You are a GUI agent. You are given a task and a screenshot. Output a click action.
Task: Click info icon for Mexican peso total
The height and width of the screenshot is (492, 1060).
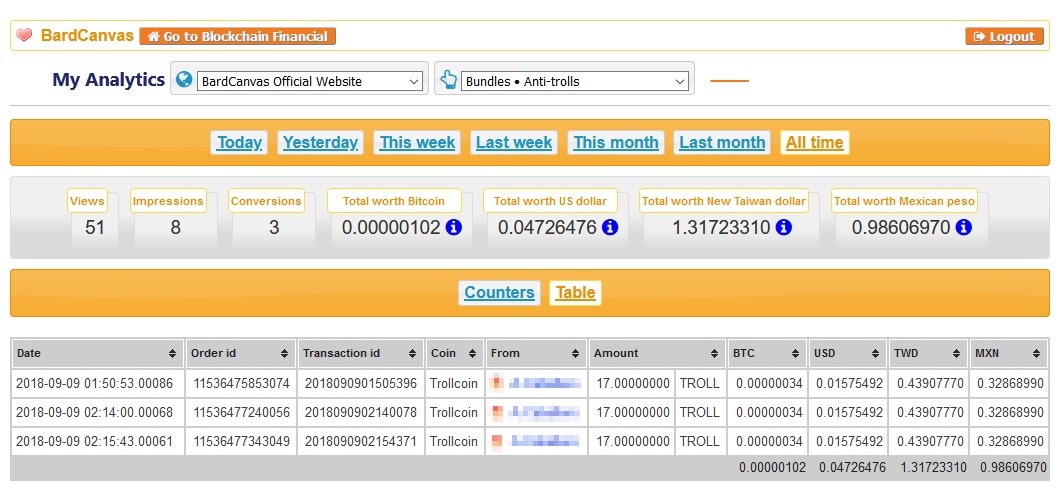[963, 227]
